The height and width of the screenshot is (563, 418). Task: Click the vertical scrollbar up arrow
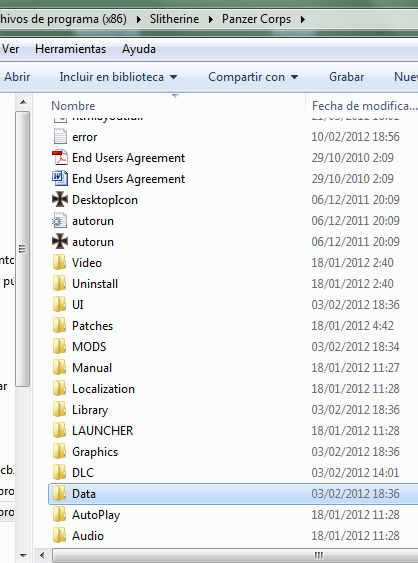(x=23, y=102)
